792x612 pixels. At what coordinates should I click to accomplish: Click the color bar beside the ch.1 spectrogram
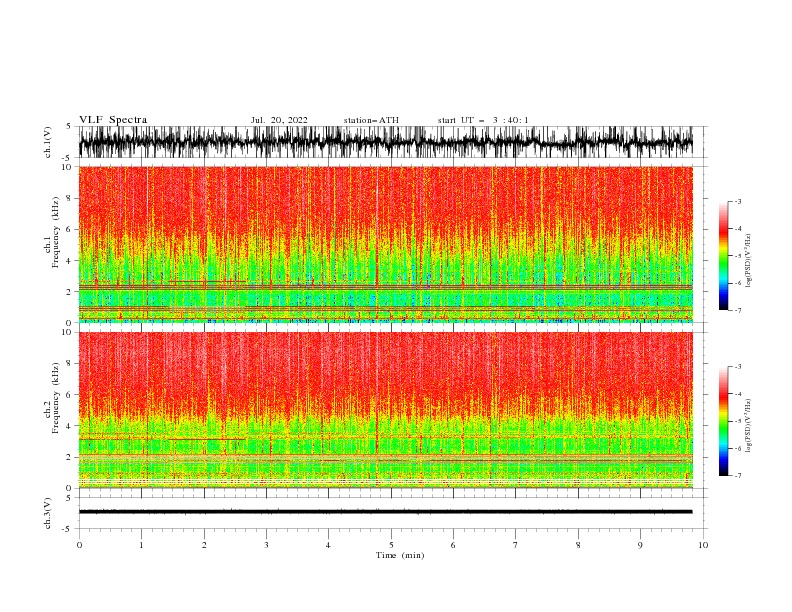(x=723, y=256)
